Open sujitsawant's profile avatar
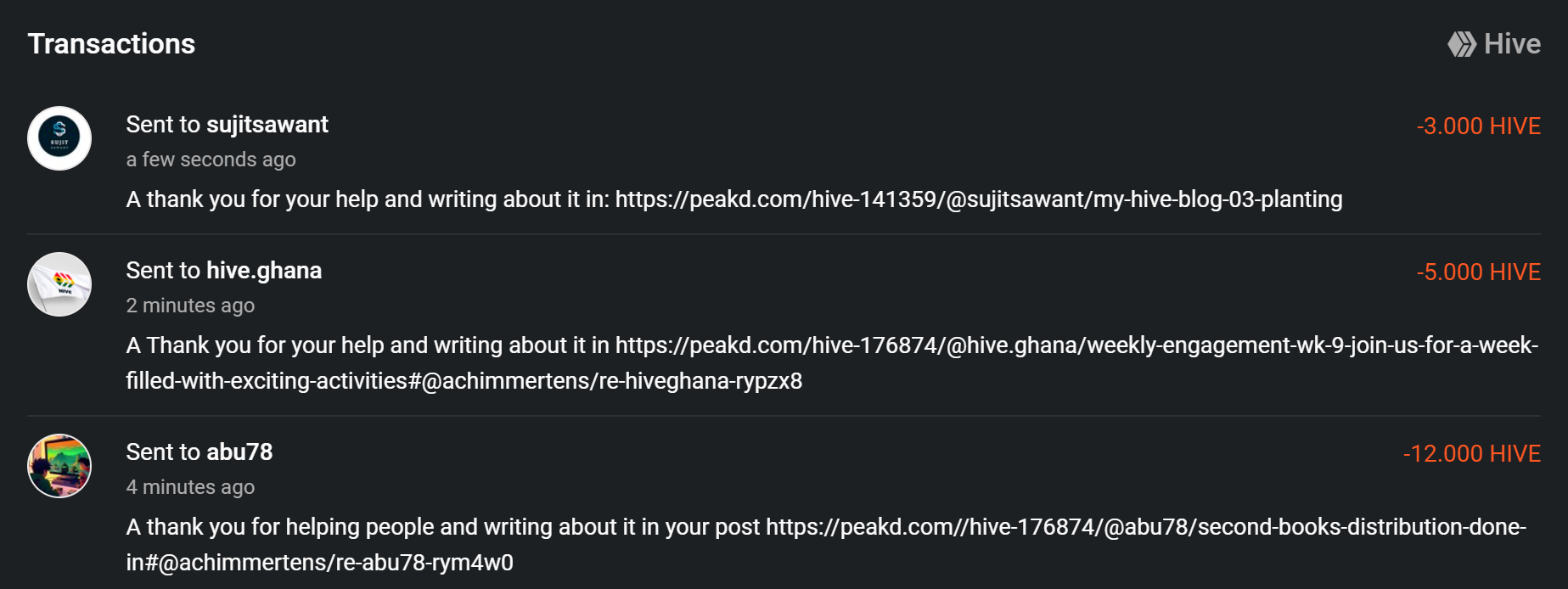Image resolution: width=1568 pixels, height=589 pixels. (x=59, y=138)
